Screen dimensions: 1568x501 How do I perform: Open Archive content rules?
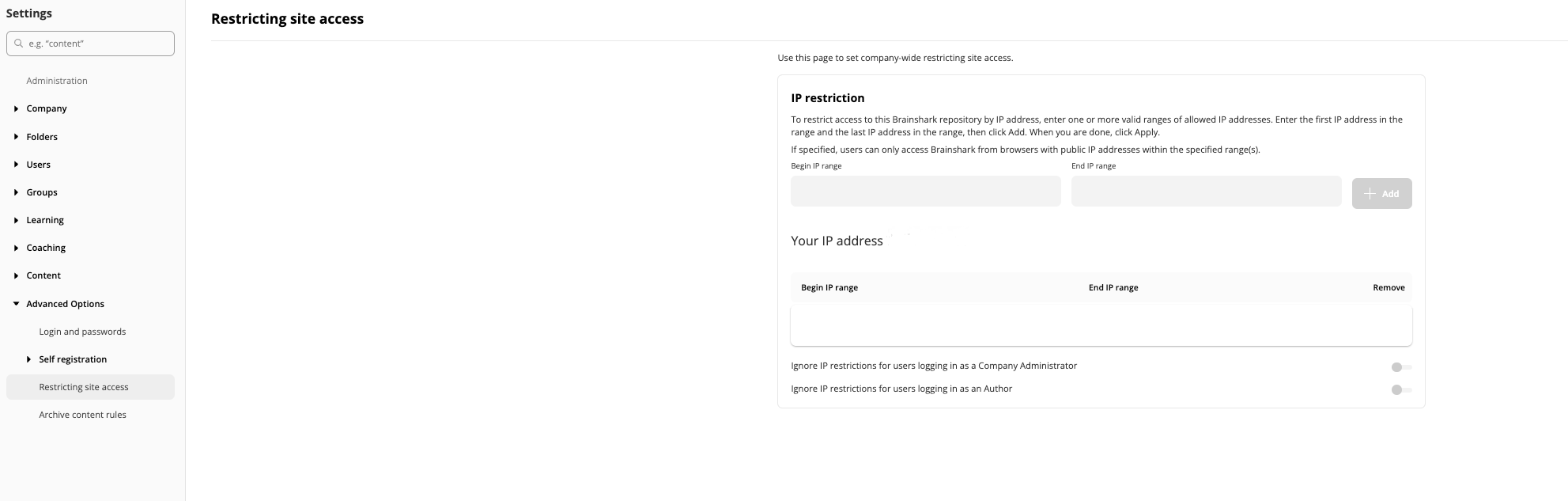(82, 415)
